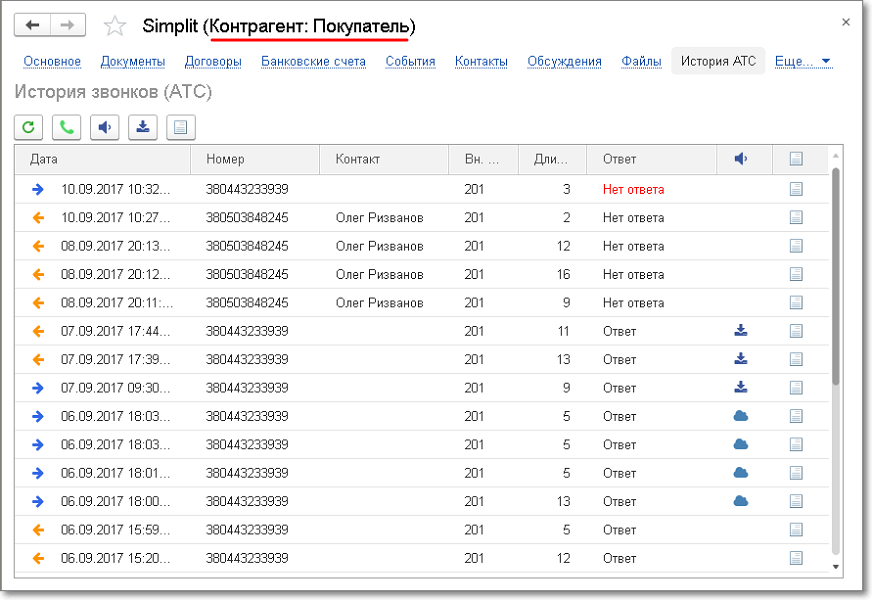This screenshot has height=600, width=872.
Task: Open the Банковские счета tab
Action: pos(313,62)
